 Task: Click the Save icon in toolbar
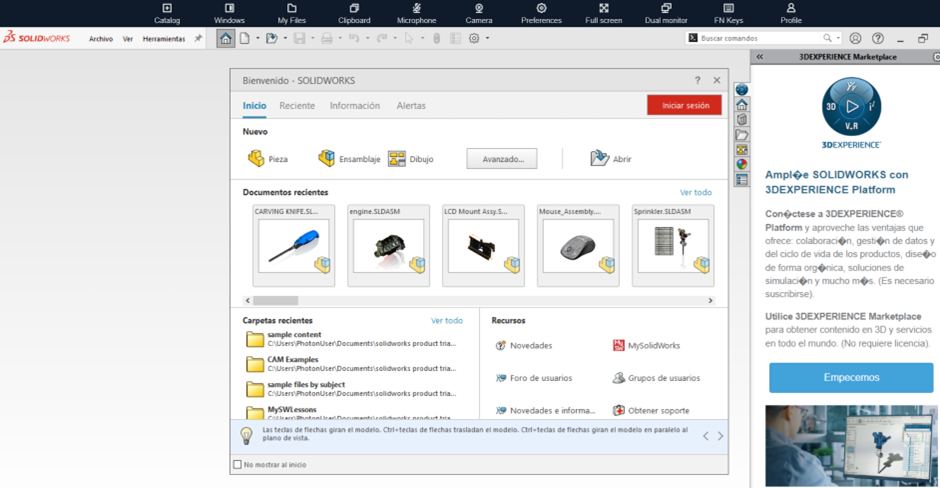[299, 38]
